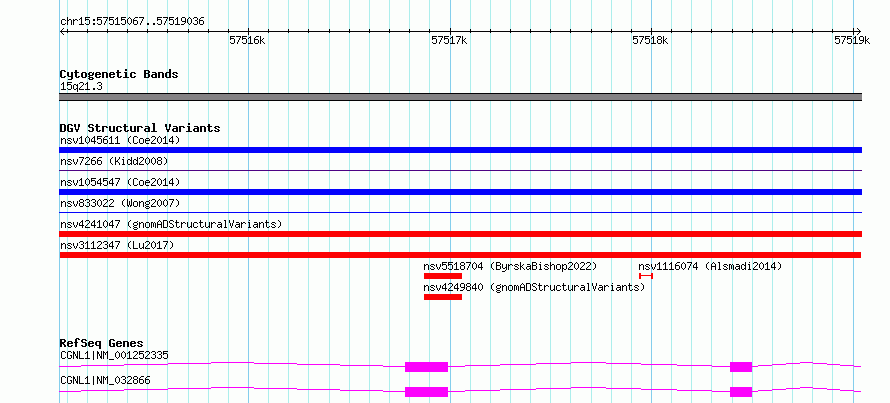Click the blue bar under nsv1045611

(460, 150)
